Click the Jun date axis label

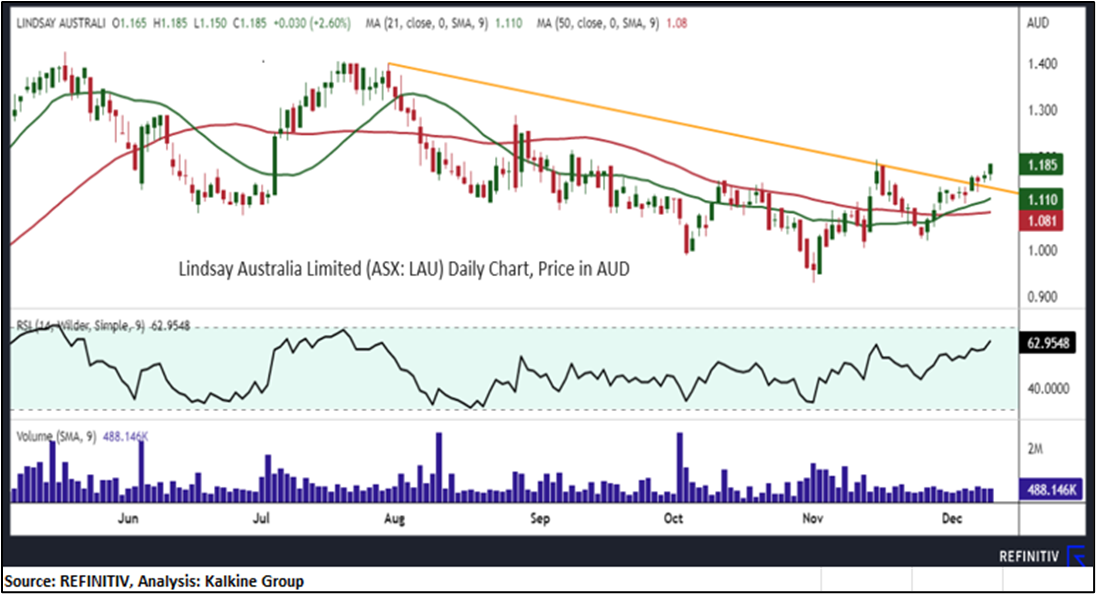tap(128, 519)
